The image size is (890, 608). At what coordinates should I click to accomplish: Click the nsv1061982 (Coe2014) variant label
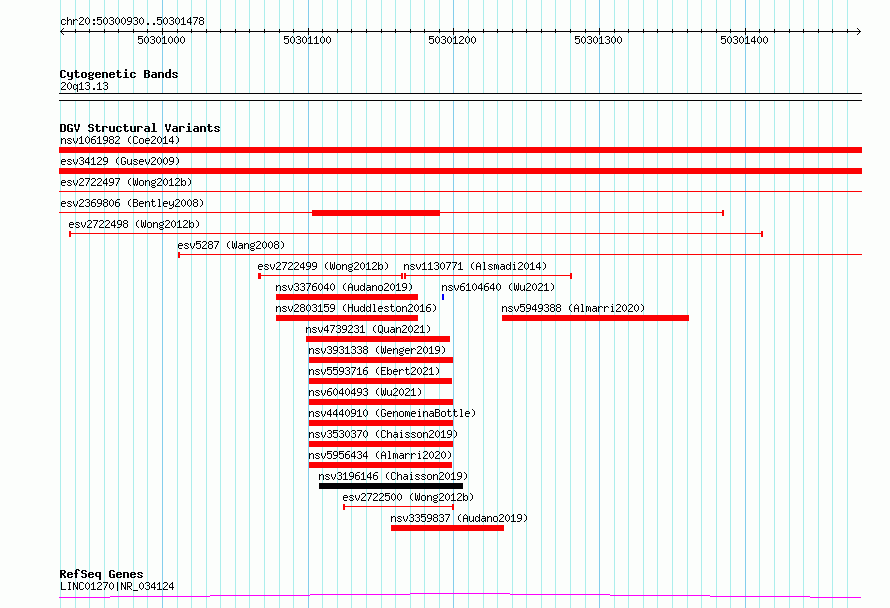click(x=120, y=140)
